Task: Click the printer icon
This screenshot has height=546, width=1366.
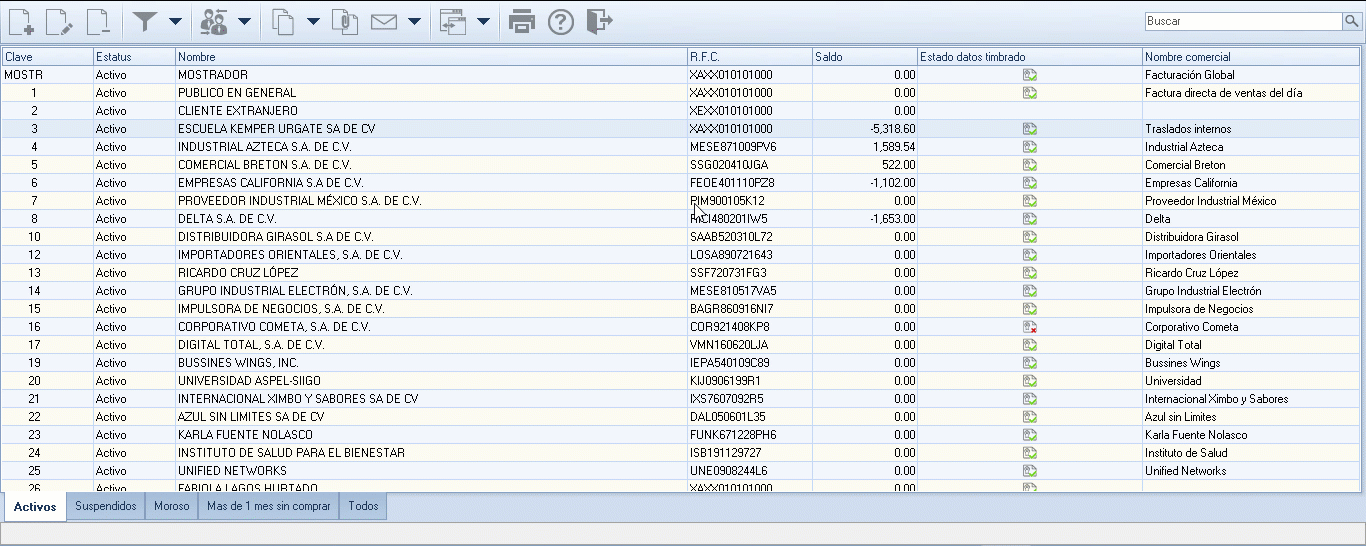Action: coord(522,21)
